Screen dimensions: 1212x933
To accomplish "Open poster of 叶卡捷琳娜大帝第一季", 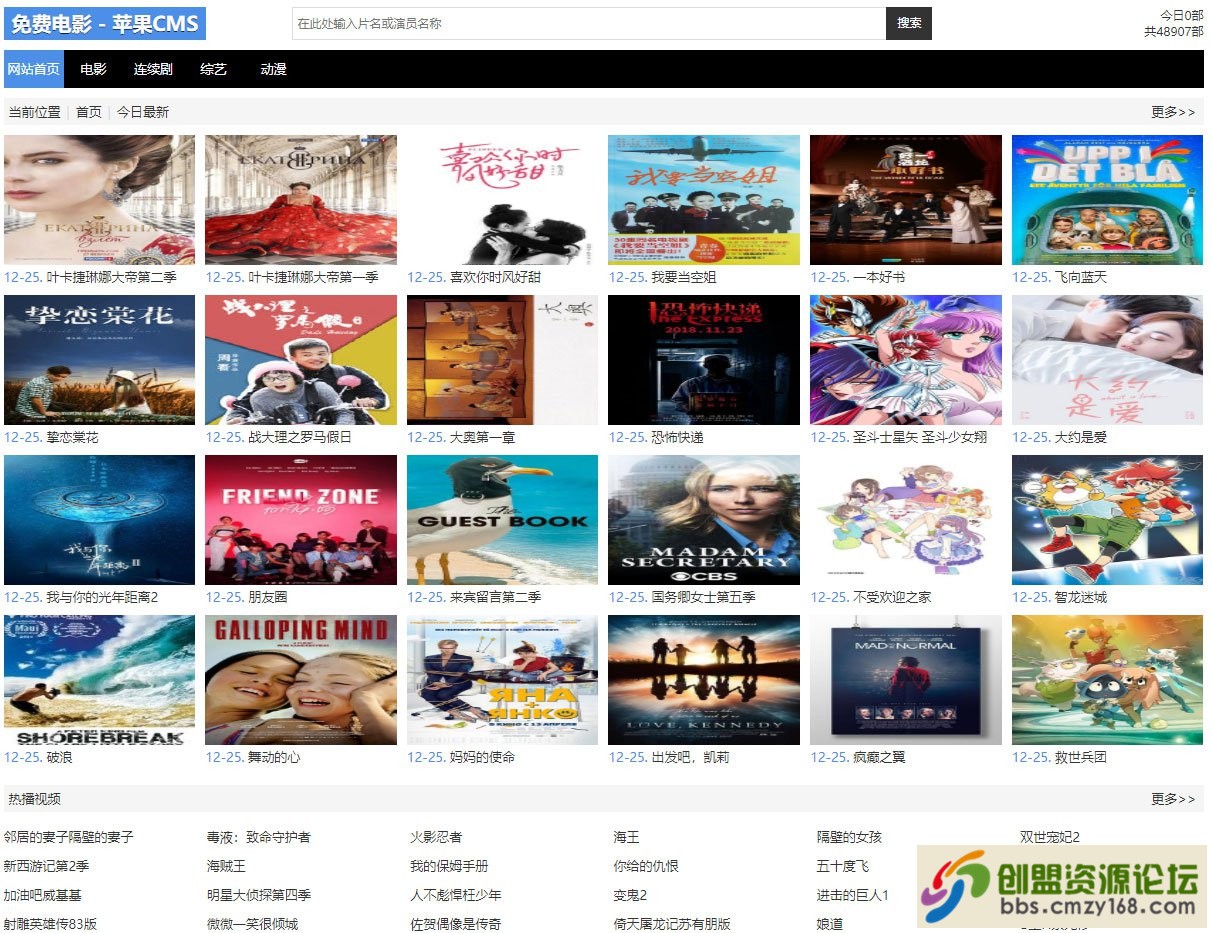I will click(301, 200).
